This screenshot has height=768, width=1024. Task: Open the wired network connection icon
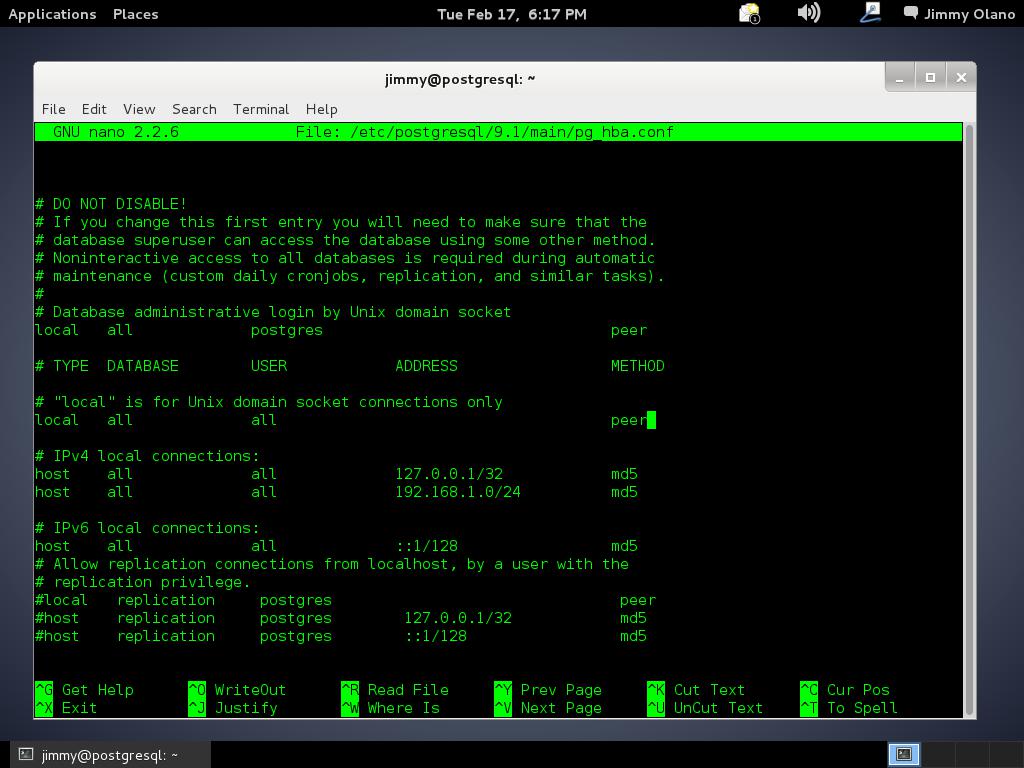(869, 13)
